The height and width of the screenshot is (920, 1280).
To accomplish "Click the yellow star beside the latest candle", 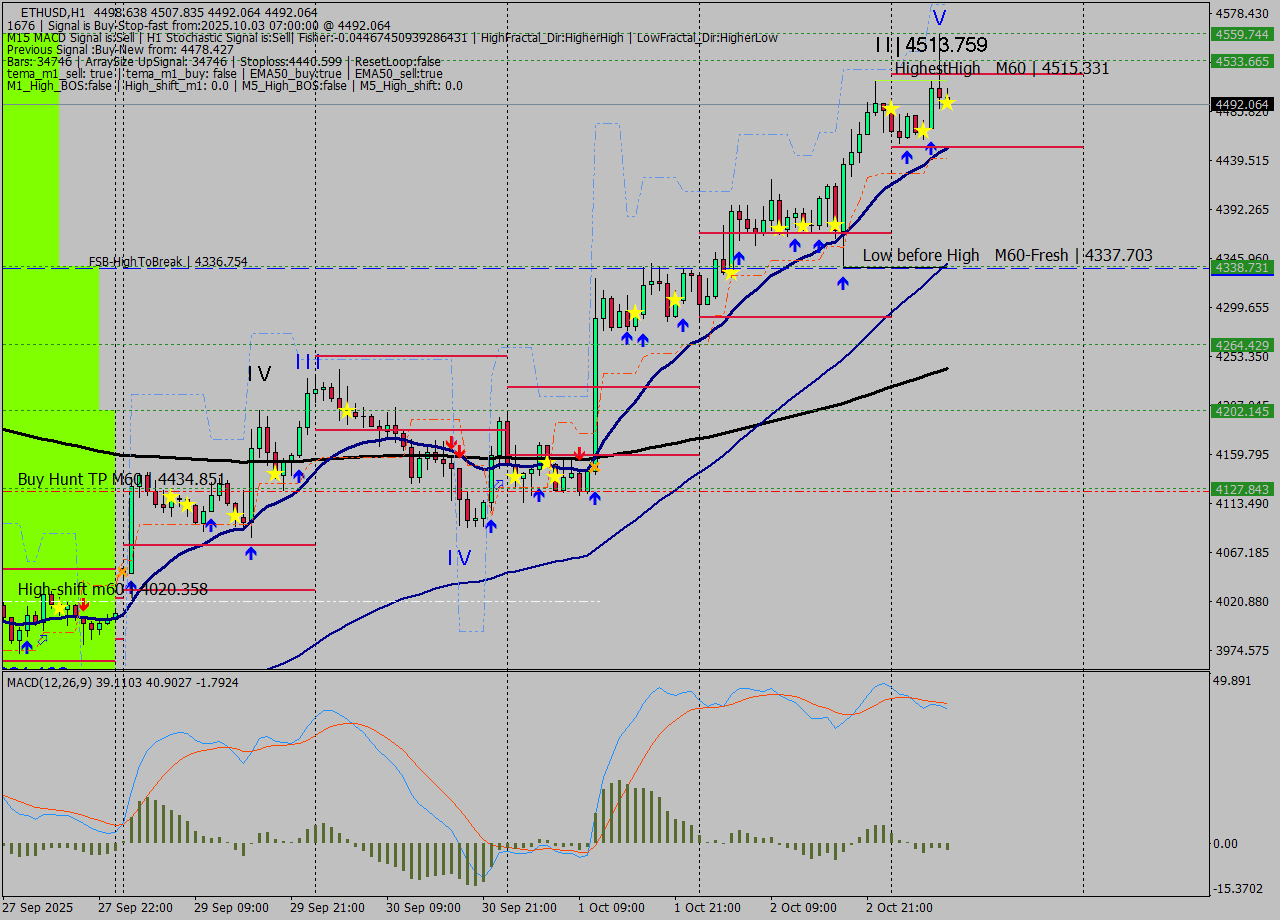I will tap(947, 102).
